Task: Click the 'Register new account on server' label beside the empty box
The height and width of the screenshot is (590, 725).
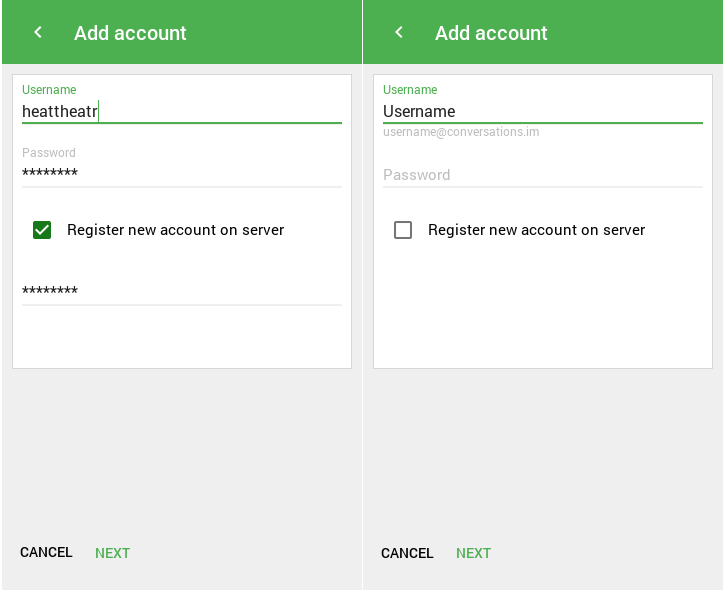Action: coord(536,230)
